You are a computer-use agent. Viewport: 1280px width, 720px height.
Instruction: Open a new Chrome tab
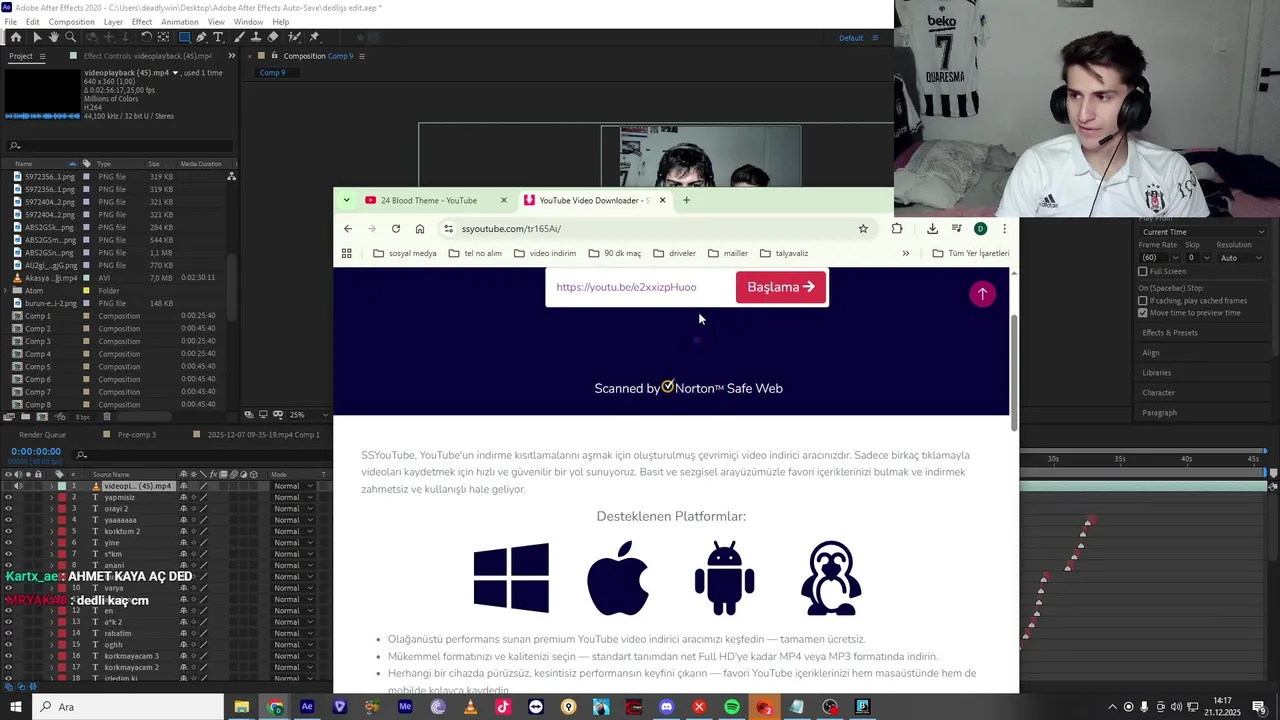coord(686,200)
